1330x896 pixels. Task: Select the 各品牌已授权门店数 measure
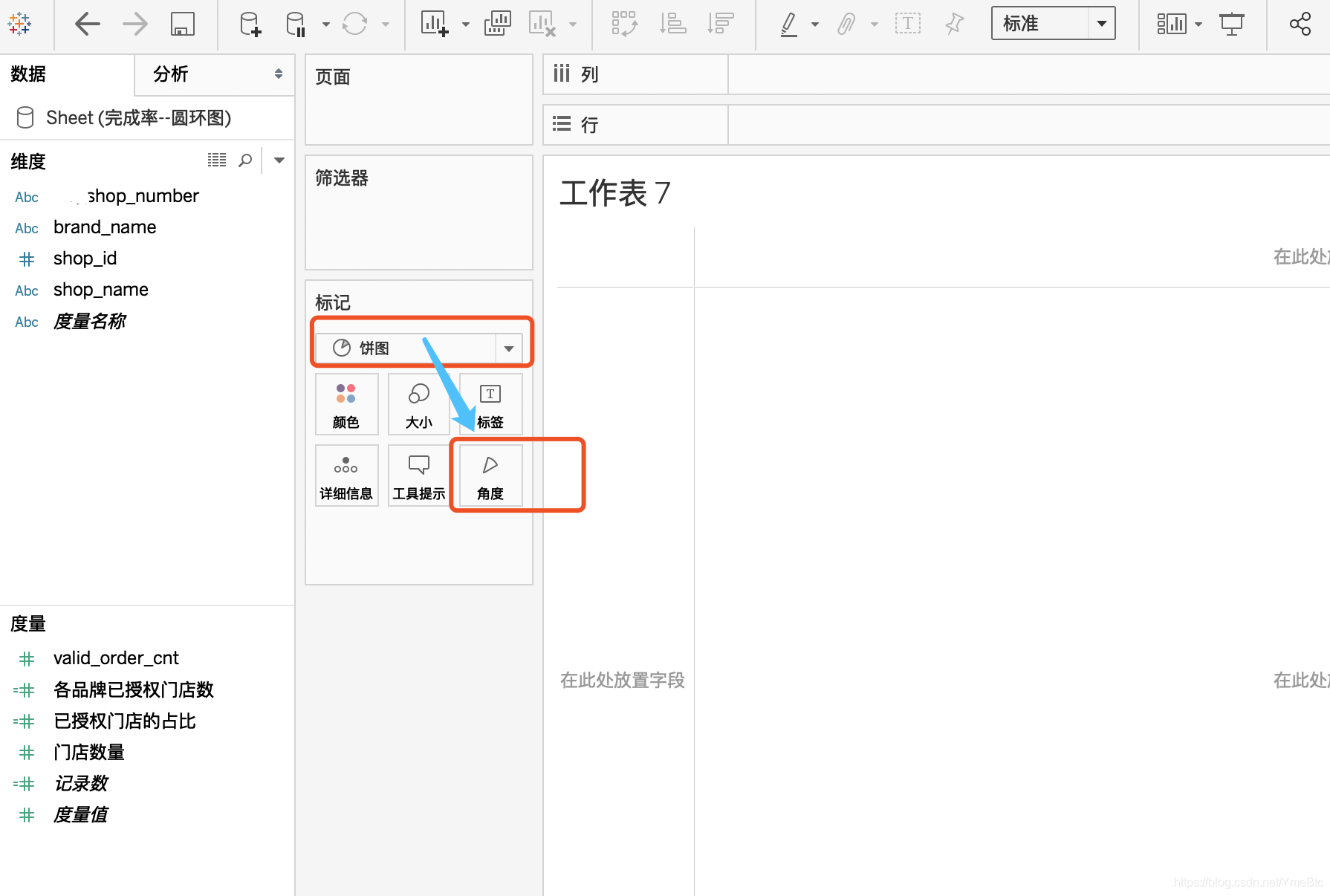point(134,689)
